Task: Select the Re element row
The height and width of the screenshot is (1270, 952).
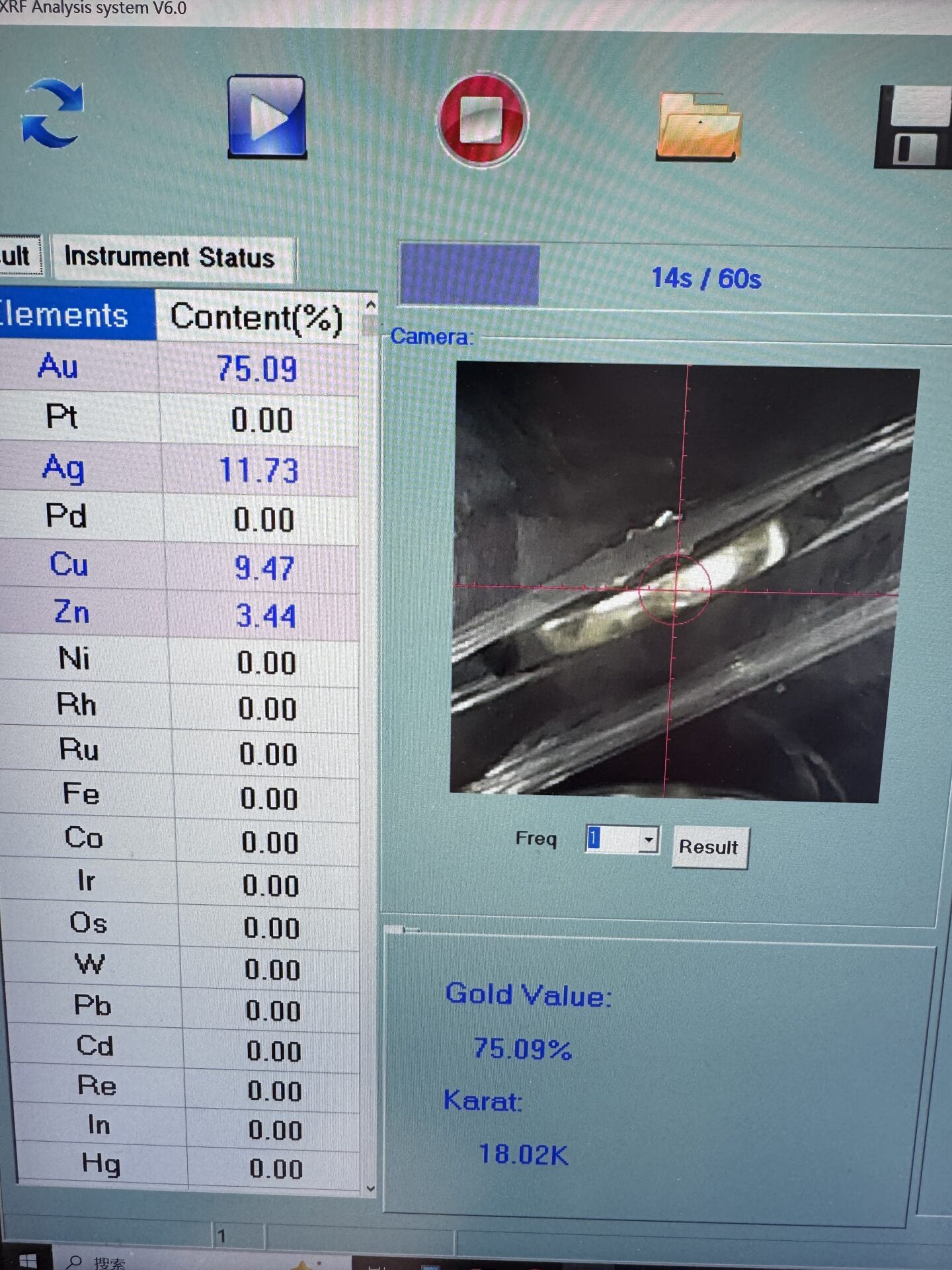Action: [x=185, y=1087]
